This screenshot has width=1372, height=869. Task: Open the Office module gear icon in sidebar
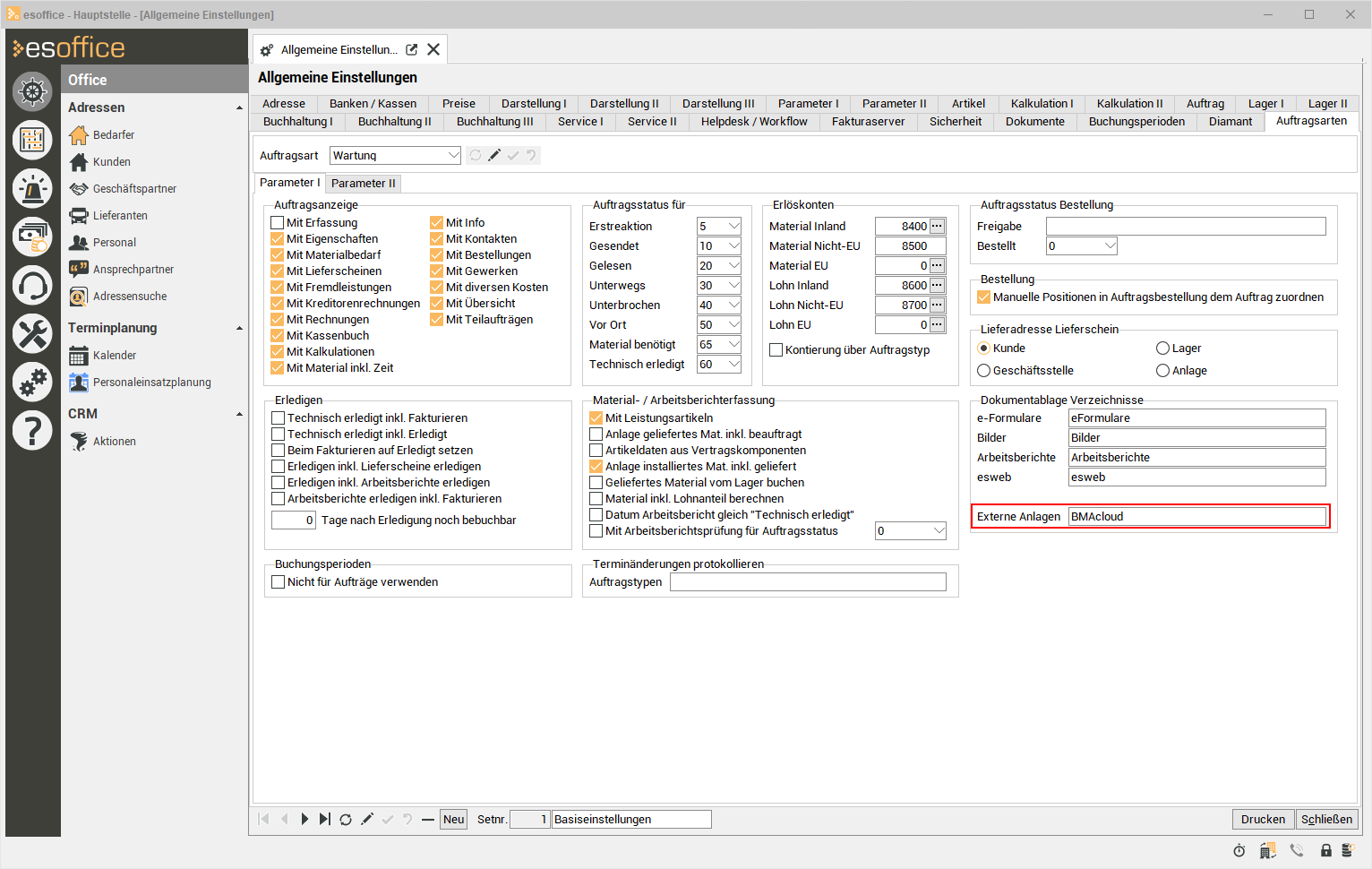32,91
